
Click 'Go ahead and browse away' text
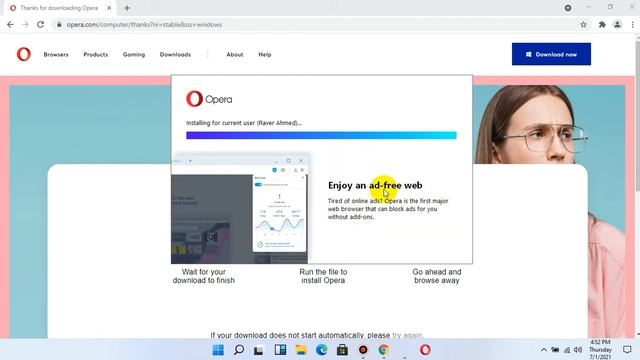(x=436, y=276)
